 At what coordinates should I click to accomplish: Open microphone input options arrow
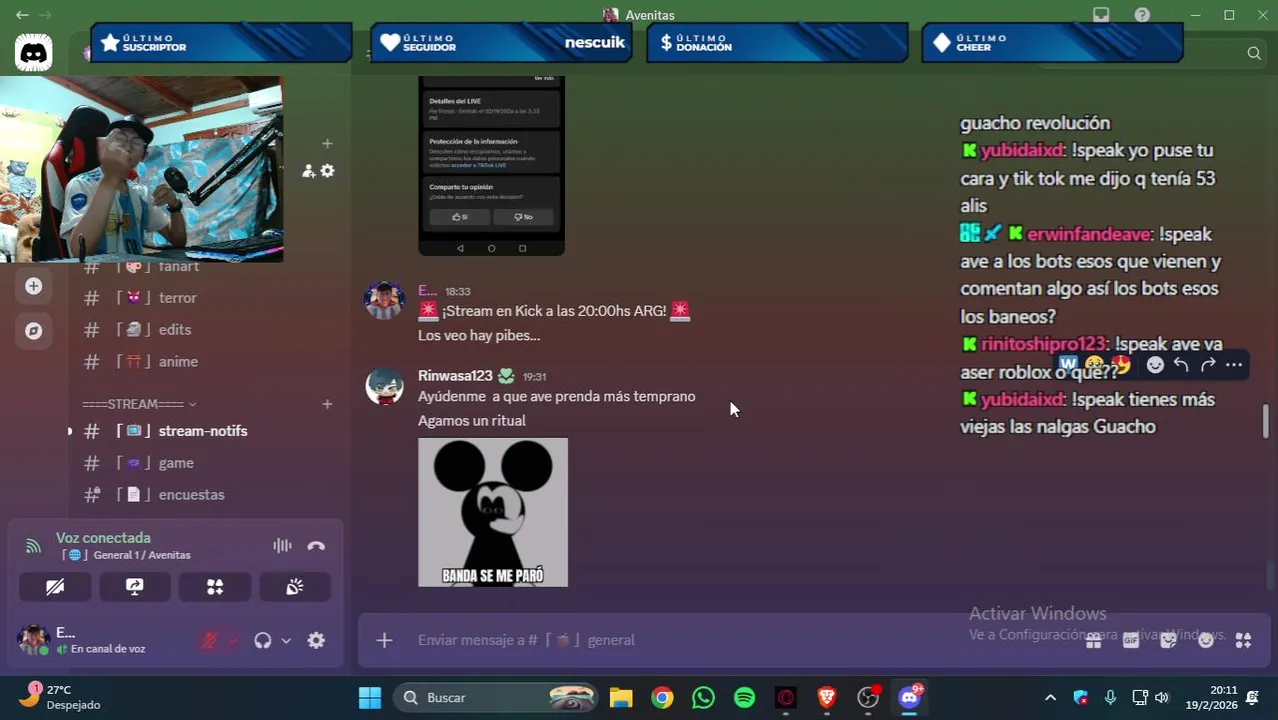tap(233, 641)
